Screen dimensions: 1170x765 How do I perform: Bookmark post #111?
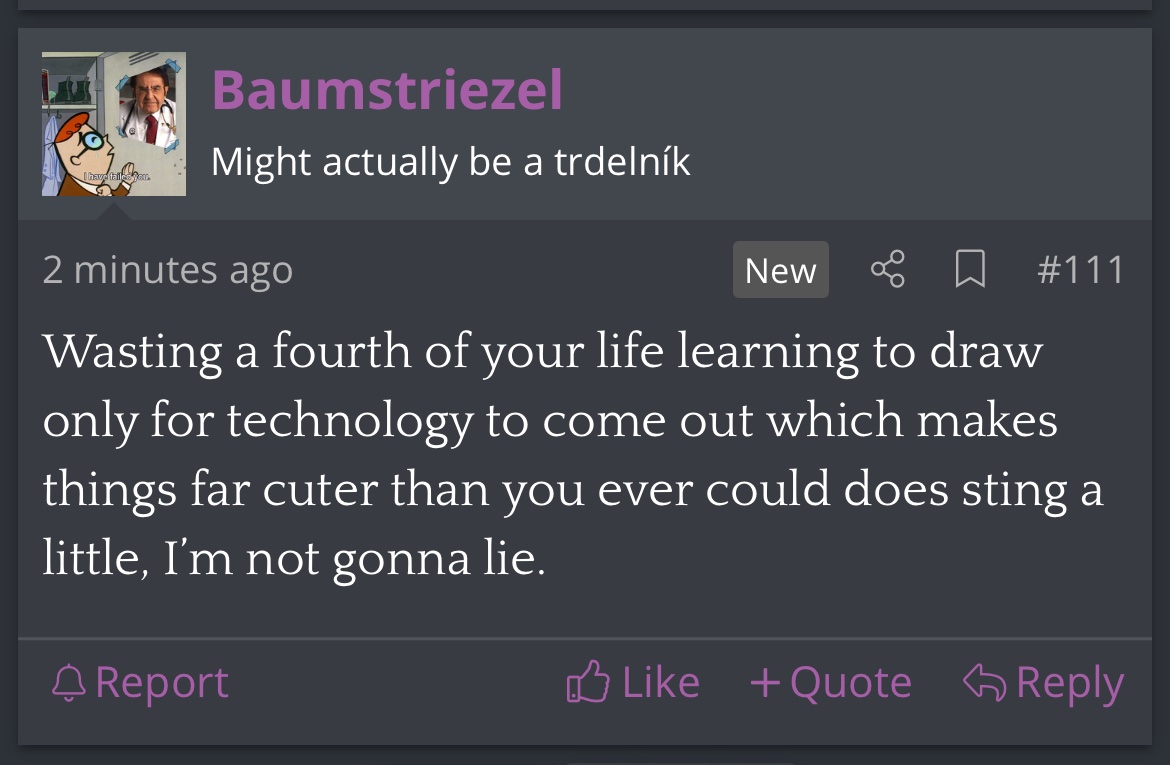click(x=969, y=270)
